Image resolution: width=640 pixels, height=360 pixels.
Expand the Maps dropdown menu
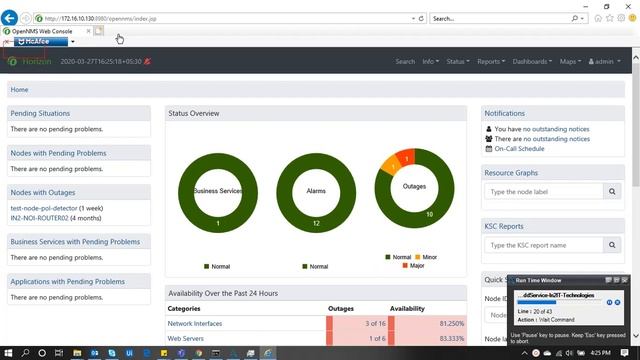tap(570, 61)
